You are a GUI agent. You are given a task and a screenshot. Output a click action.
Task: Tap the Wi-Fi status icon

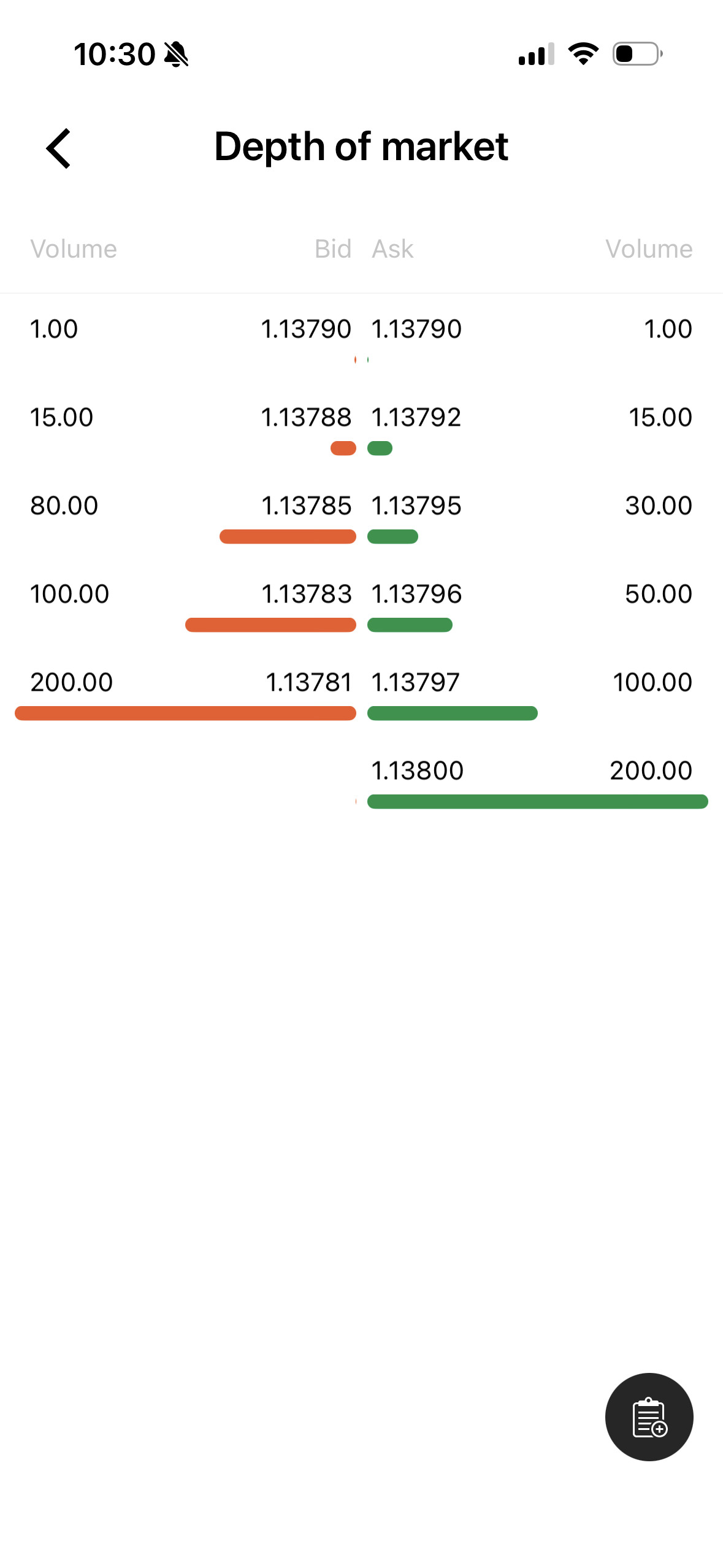[x=583, y=54]
